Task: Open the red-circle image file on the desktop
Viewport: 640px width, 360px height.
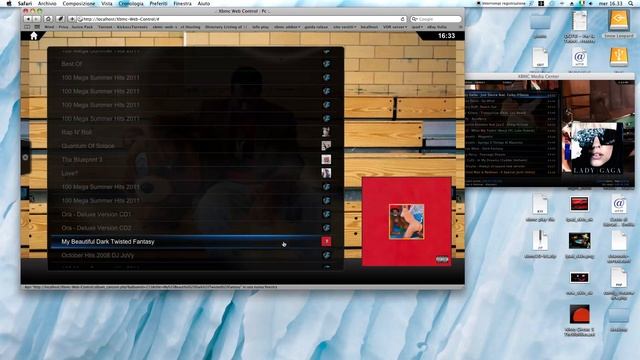Action: click(580, 314)
